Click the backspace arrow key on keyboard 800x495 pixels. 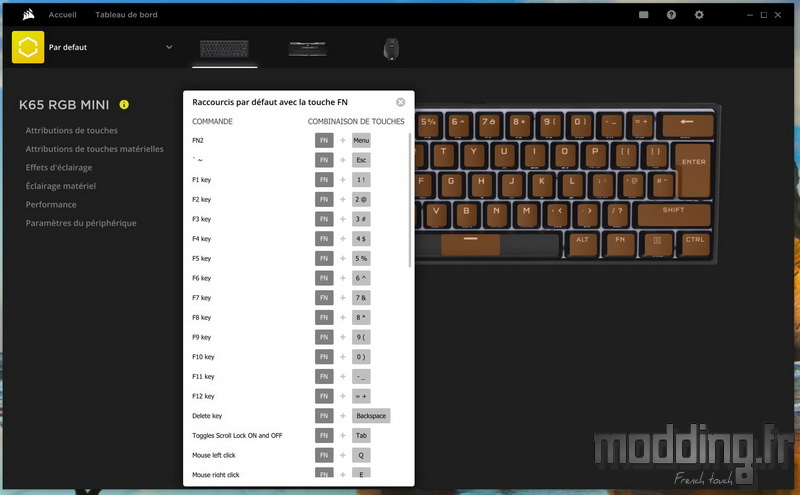click(687, 126)
